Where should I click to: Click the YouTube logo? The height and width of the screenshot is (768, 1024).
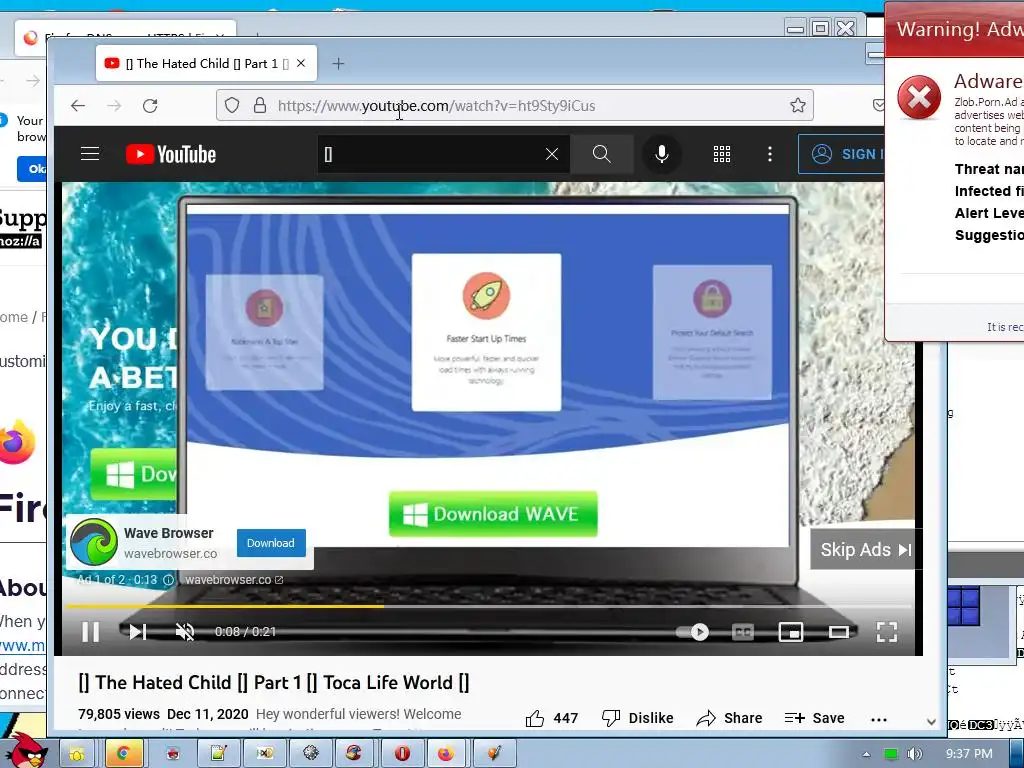[170, 155]
